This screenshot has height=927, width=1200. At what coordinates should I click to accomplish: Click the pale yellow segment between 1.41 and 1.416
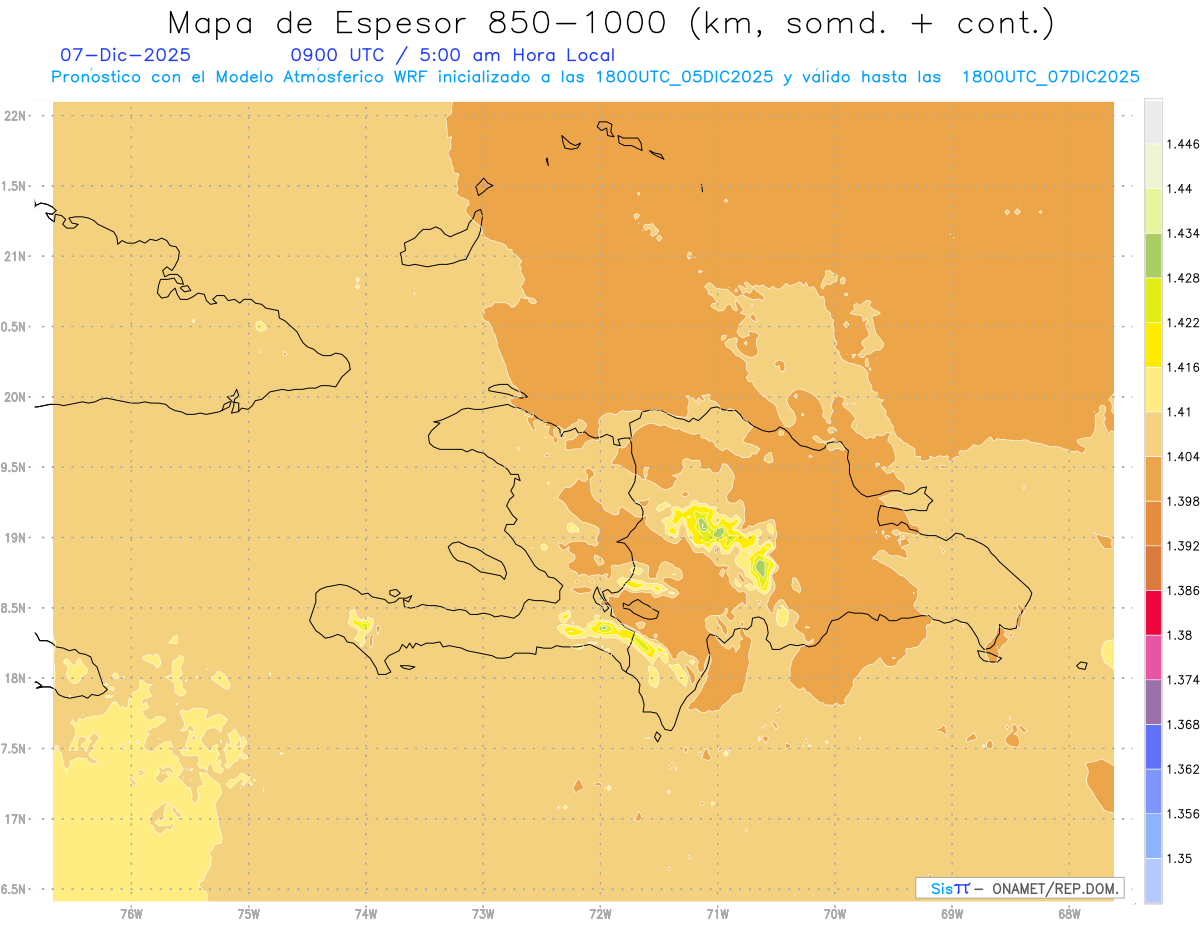1153,389
